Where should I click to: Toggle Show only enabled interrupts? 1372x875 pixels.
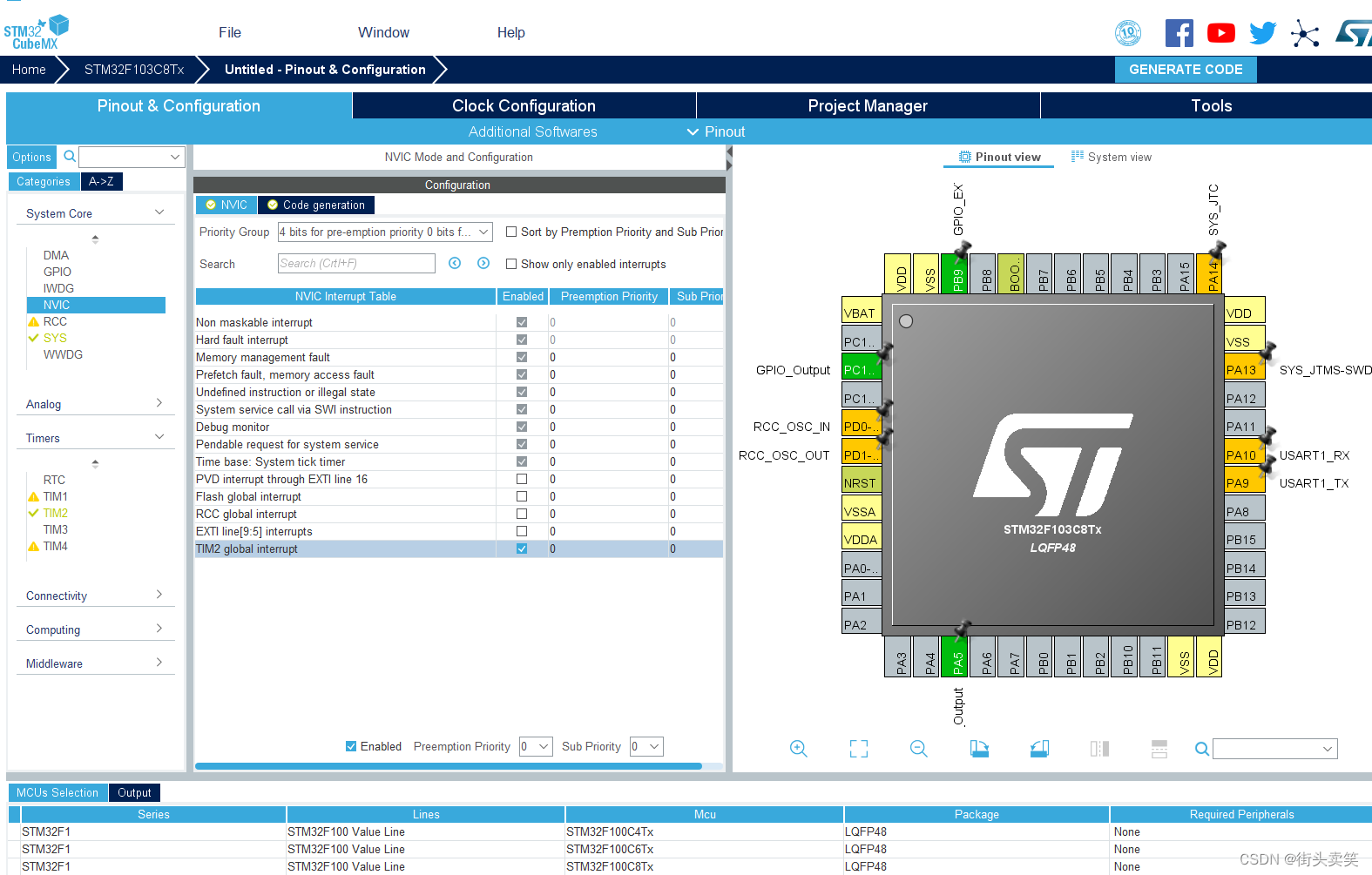511,264
